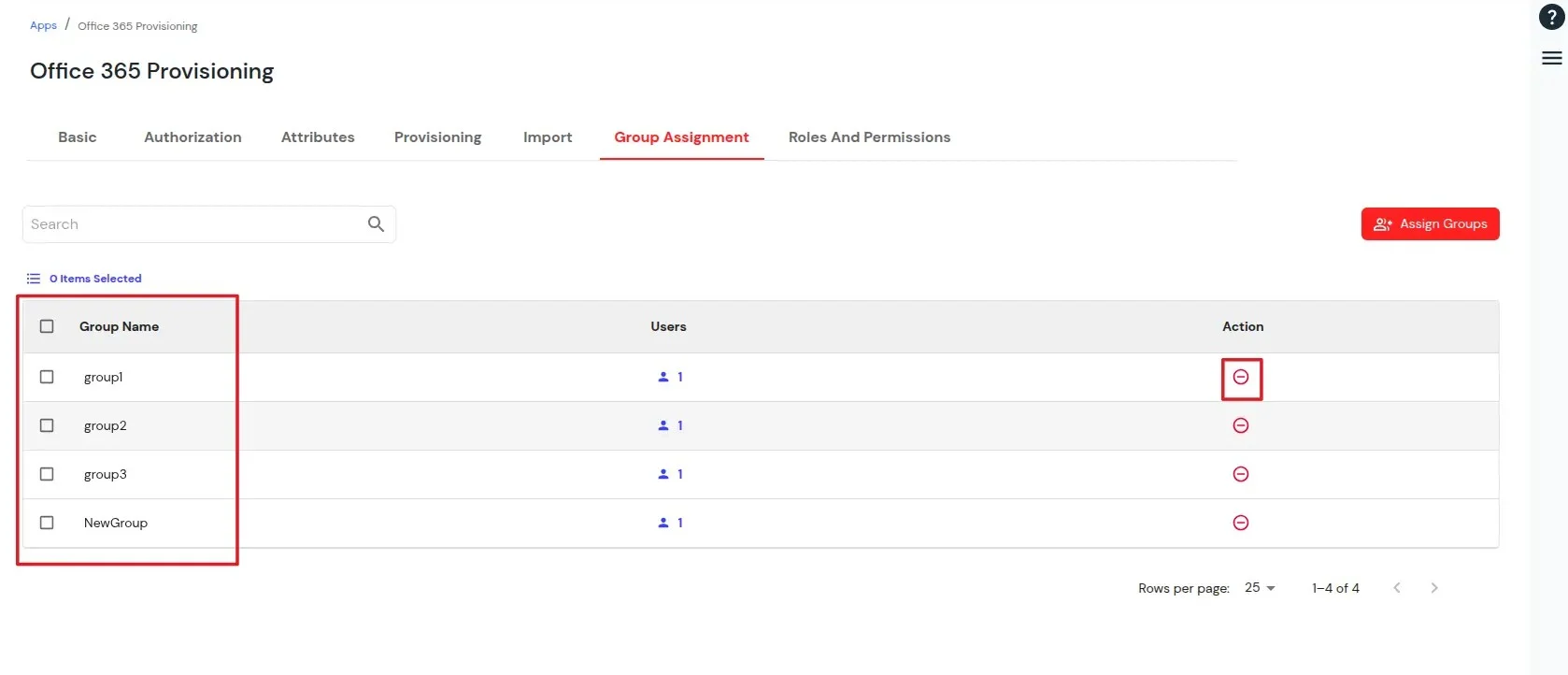The width and height of the screenshot is (1568, 675).
Task: Select the group1 name text
Action: click(x=103, y=377)
